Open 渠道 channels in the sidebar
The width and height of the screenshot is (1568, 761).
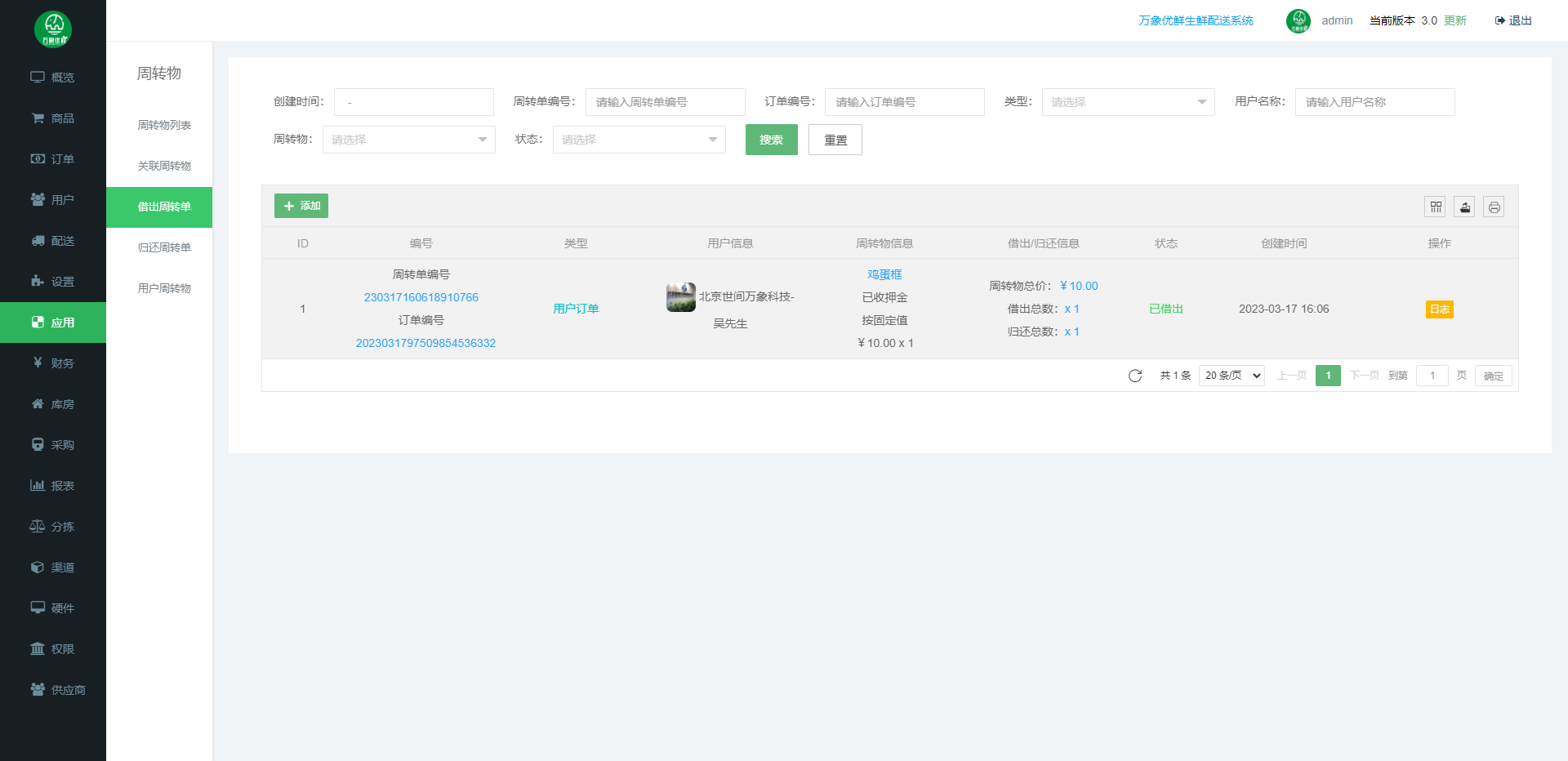53,567
